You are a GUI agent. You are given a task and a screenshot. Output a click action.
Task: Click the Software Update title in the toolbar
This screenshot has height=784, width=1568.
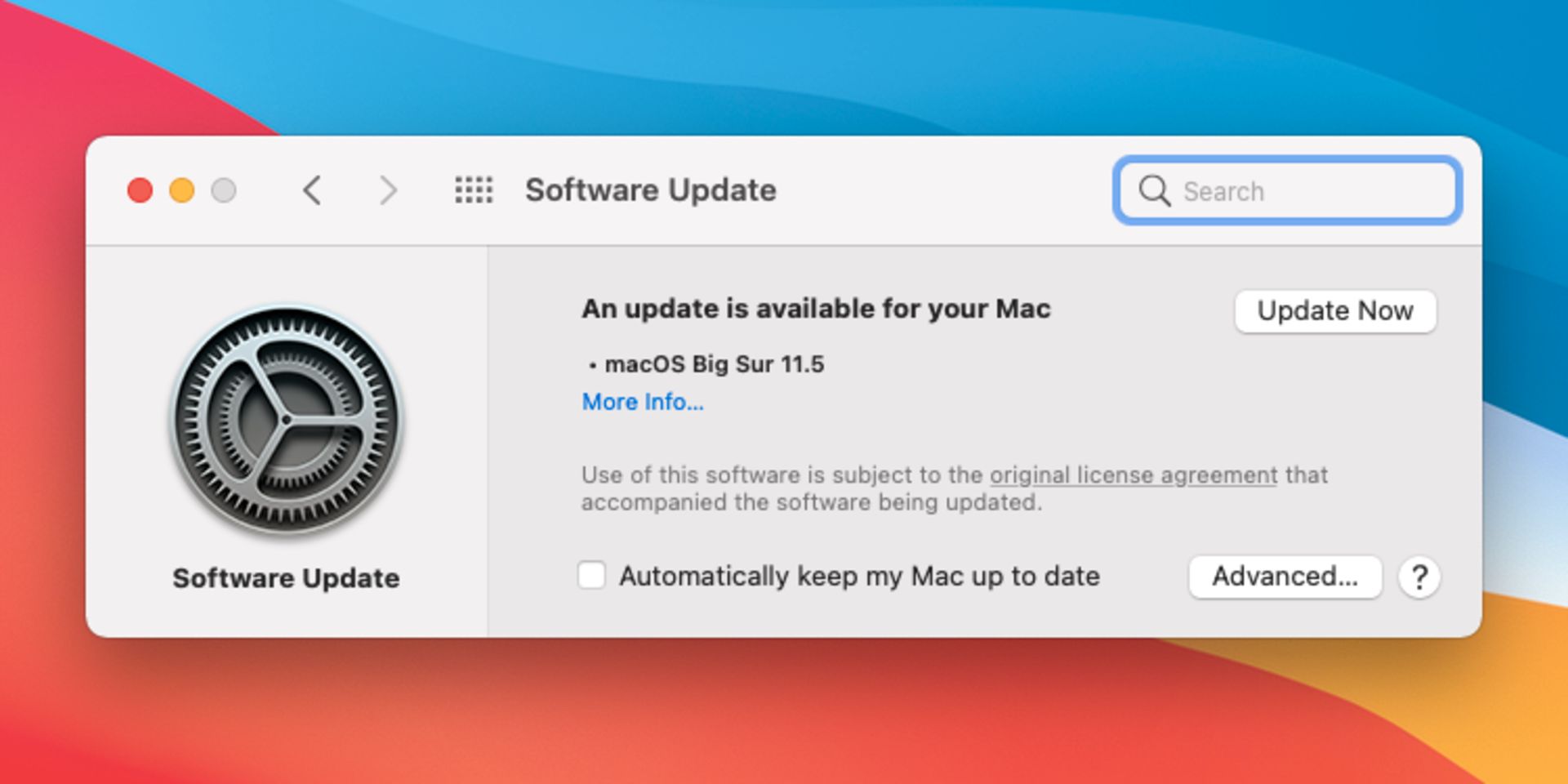pyautogui.click(x=650, y=190)
